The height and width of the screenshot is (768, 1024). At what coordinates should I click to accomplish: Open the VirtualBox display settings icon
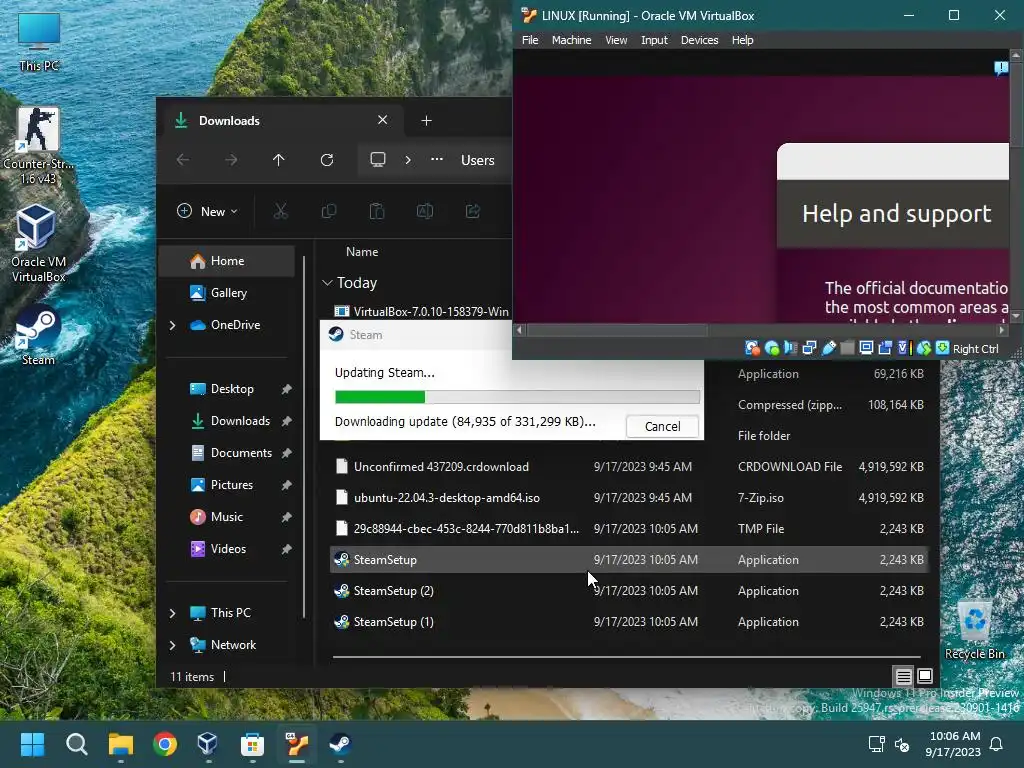pos(866,348)
